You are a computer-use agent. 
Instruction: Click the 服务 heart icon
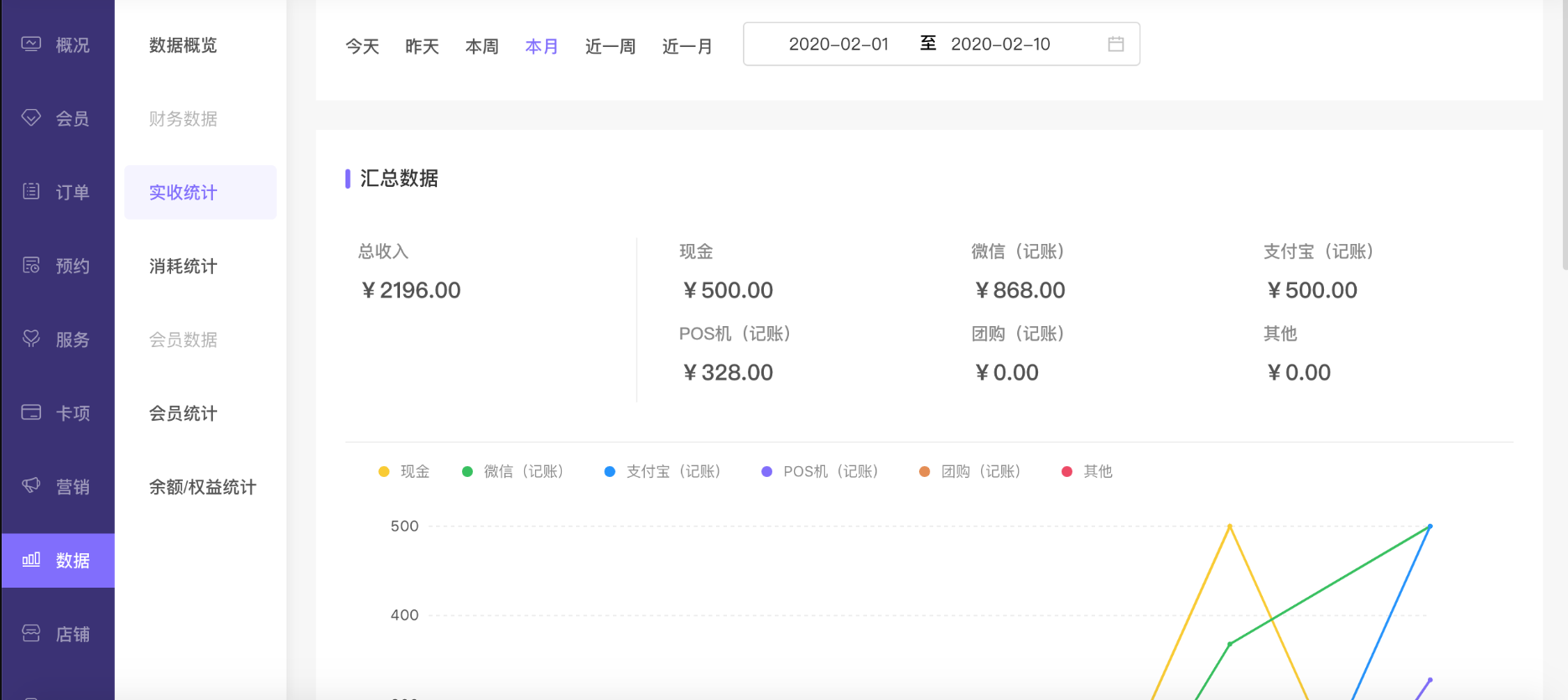31,339
